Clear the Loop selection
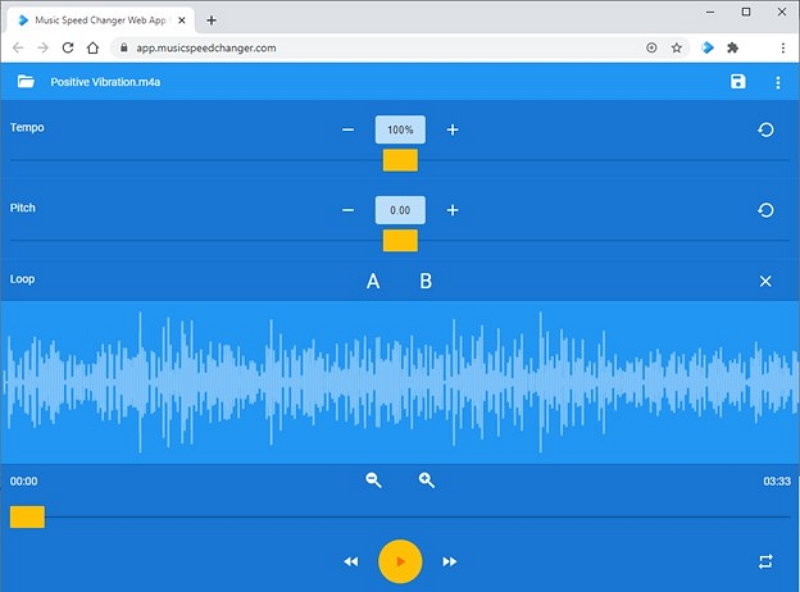The width and height of the screenshot is (800, 592). (x=766, y=281)
